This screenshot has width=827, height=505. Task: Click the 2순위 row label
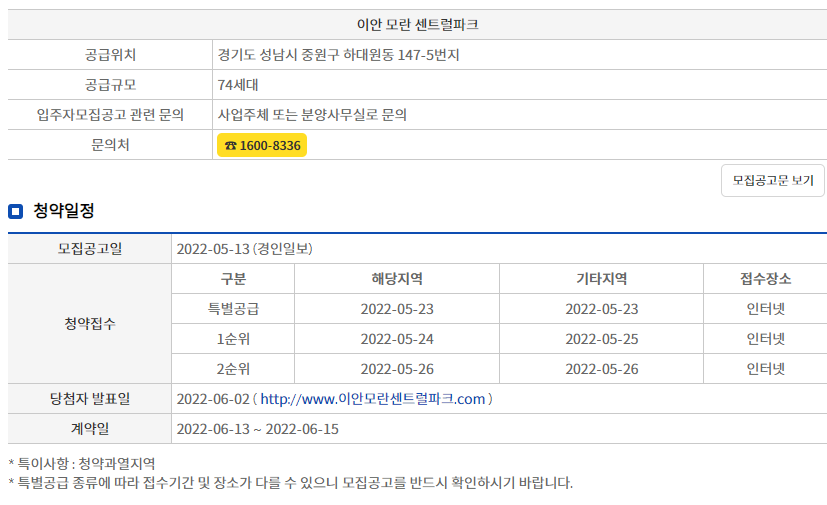(233, 369)
